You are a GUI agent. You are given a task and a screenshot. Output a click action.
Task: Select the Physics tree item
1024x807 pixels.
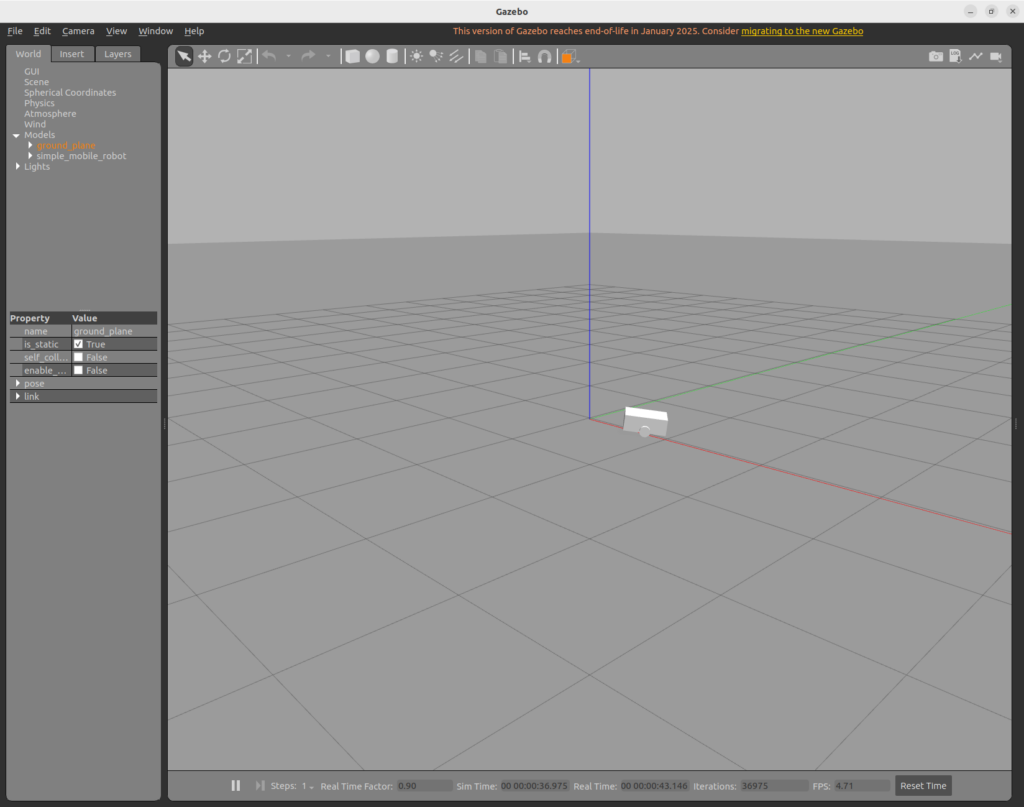point(39,103)
